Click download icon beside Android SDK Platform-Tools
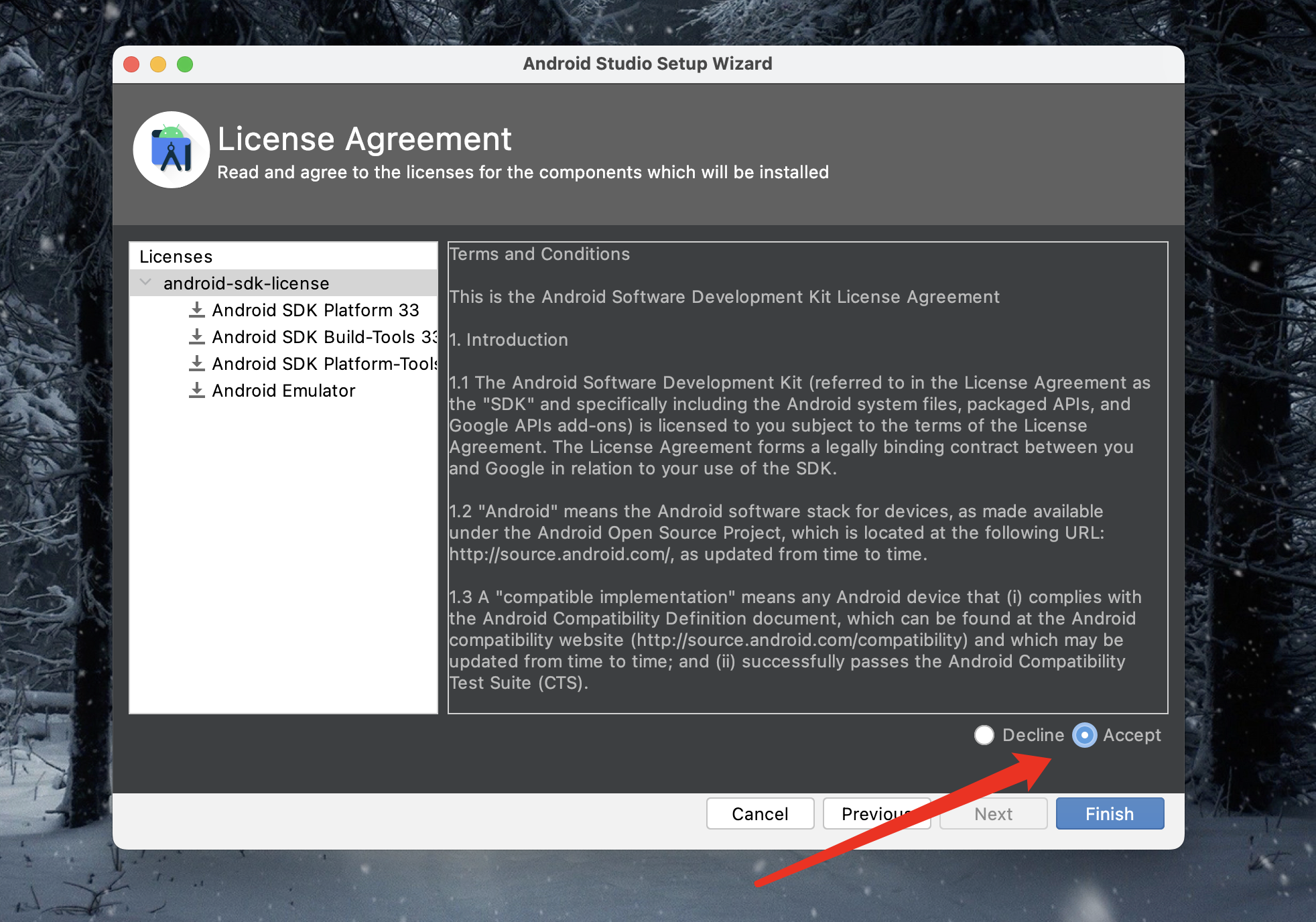Image resolution: width=1316 pixels, height=922 pixels. 196,363
